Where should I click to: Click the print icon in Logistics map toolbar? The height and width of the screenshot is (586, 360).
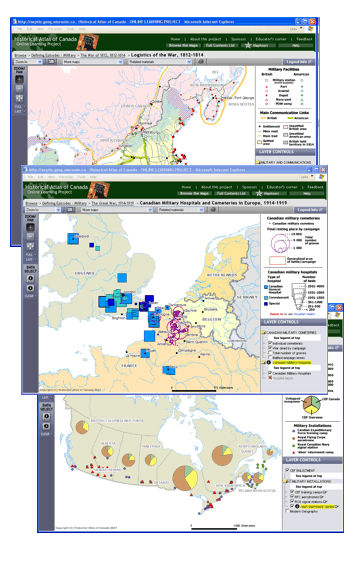[x=201, y=62]
